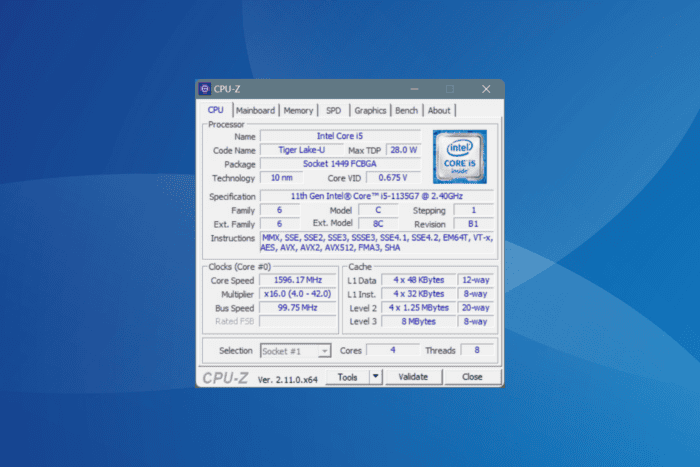Click the CPU-Z app icon in title bar
This screenshot has width=700, height=467.
pyautogui.click(x=205, y=89)
